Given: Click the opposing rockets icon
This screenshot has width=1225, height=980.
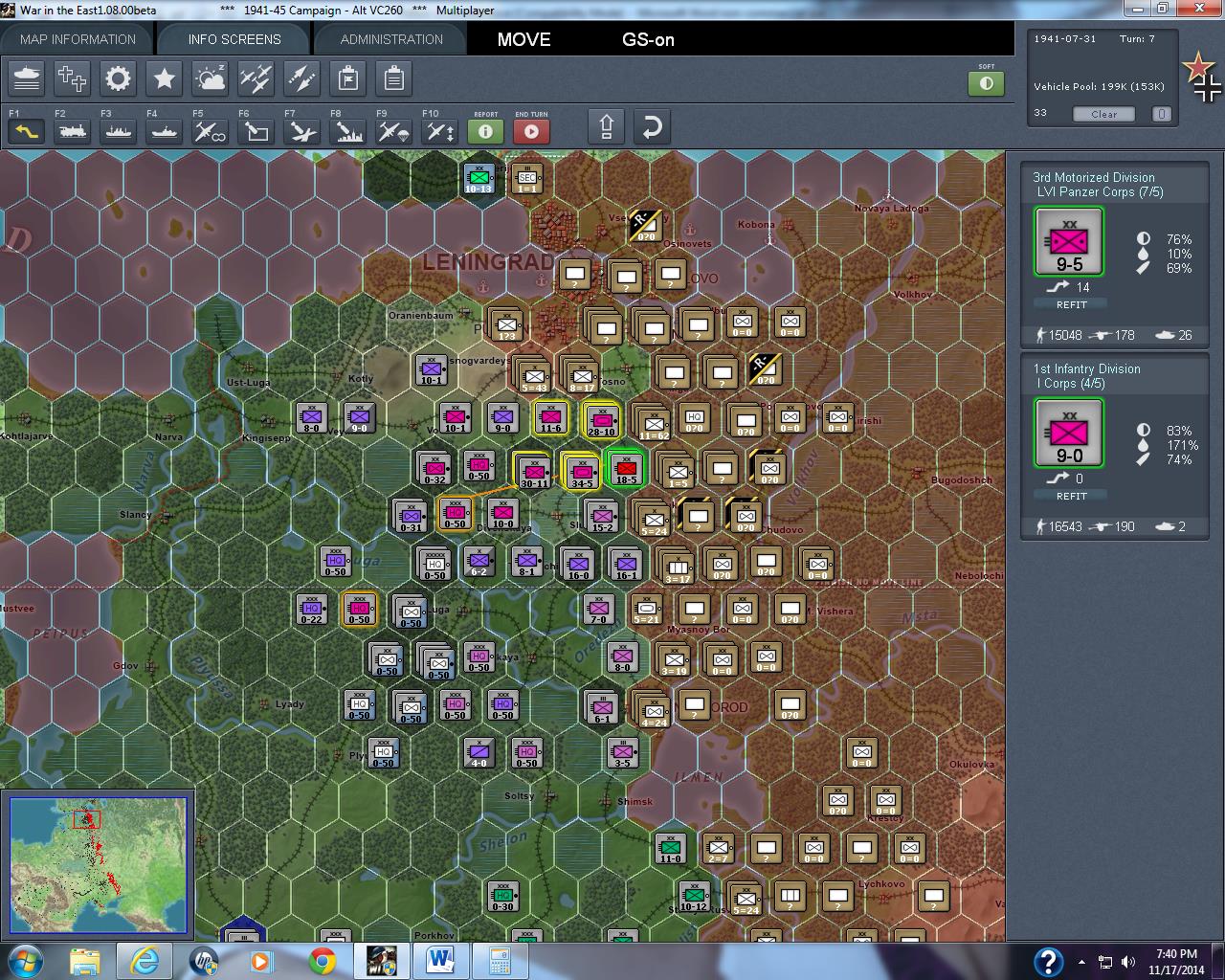Looking at the screenshot, I should [302, 78].
